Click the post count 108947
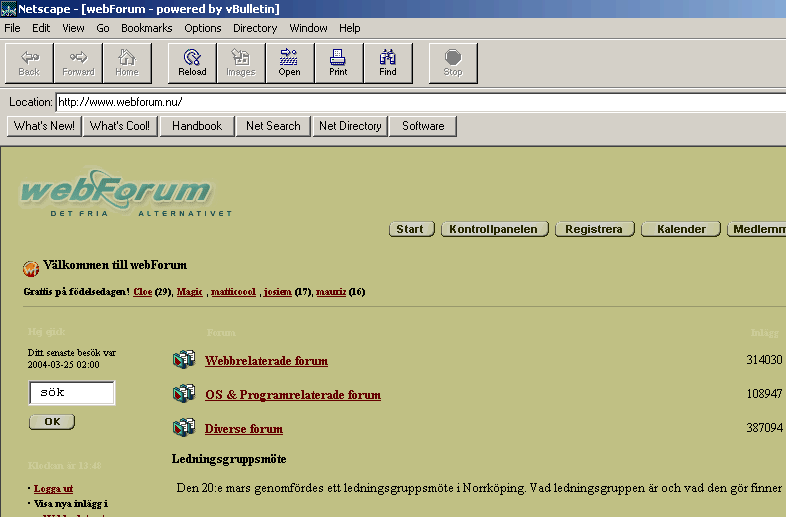Image resolution: width=786 pixels, height=517 pixels. click(x=764, y=394)
